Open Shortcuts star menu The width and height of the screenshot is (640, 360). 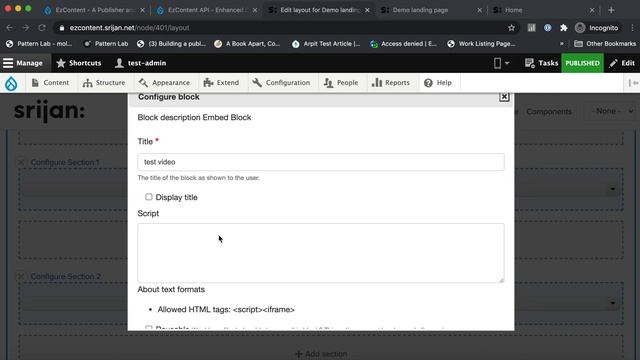(79, 63)
